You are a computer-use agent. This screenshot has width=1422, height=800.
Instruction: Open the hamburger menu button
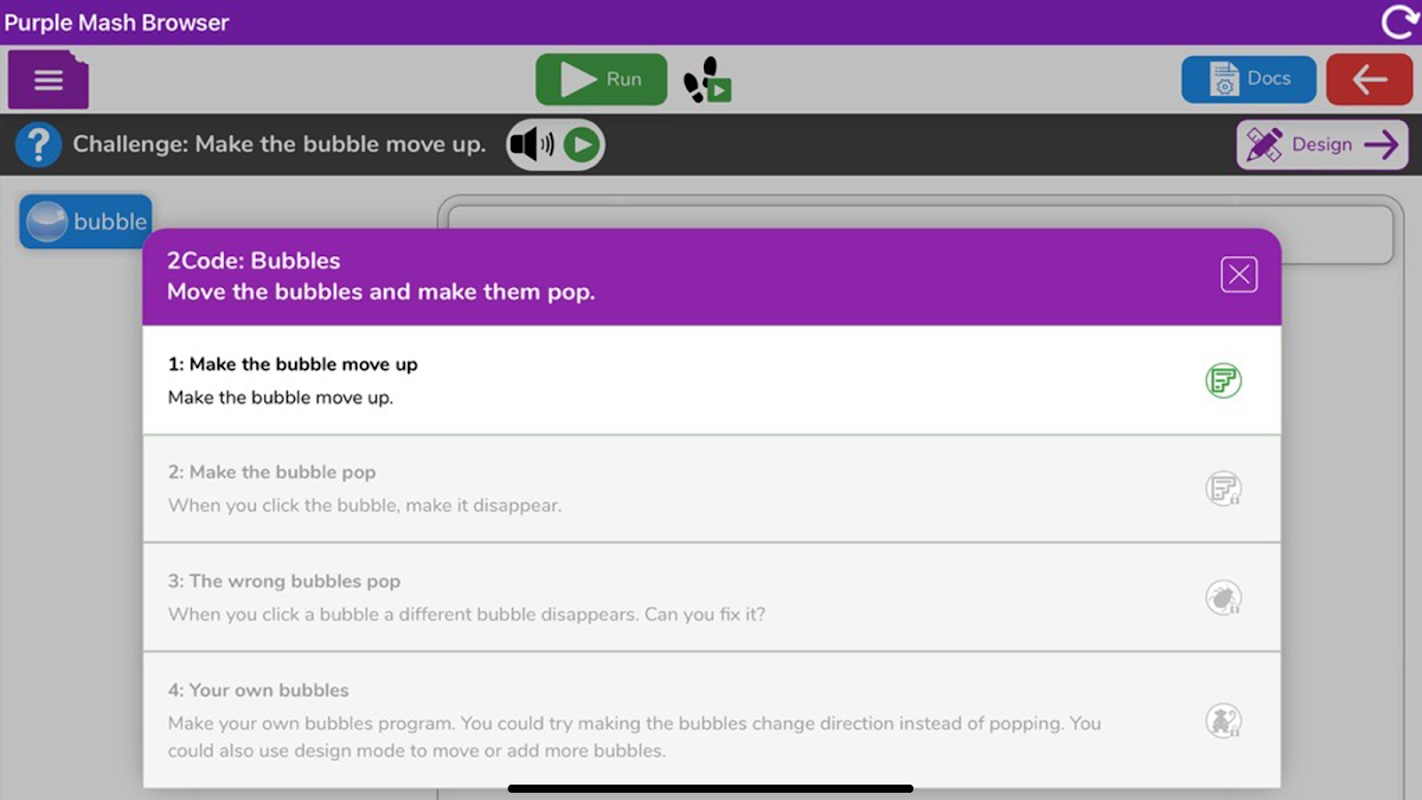(x=48, y=80)
